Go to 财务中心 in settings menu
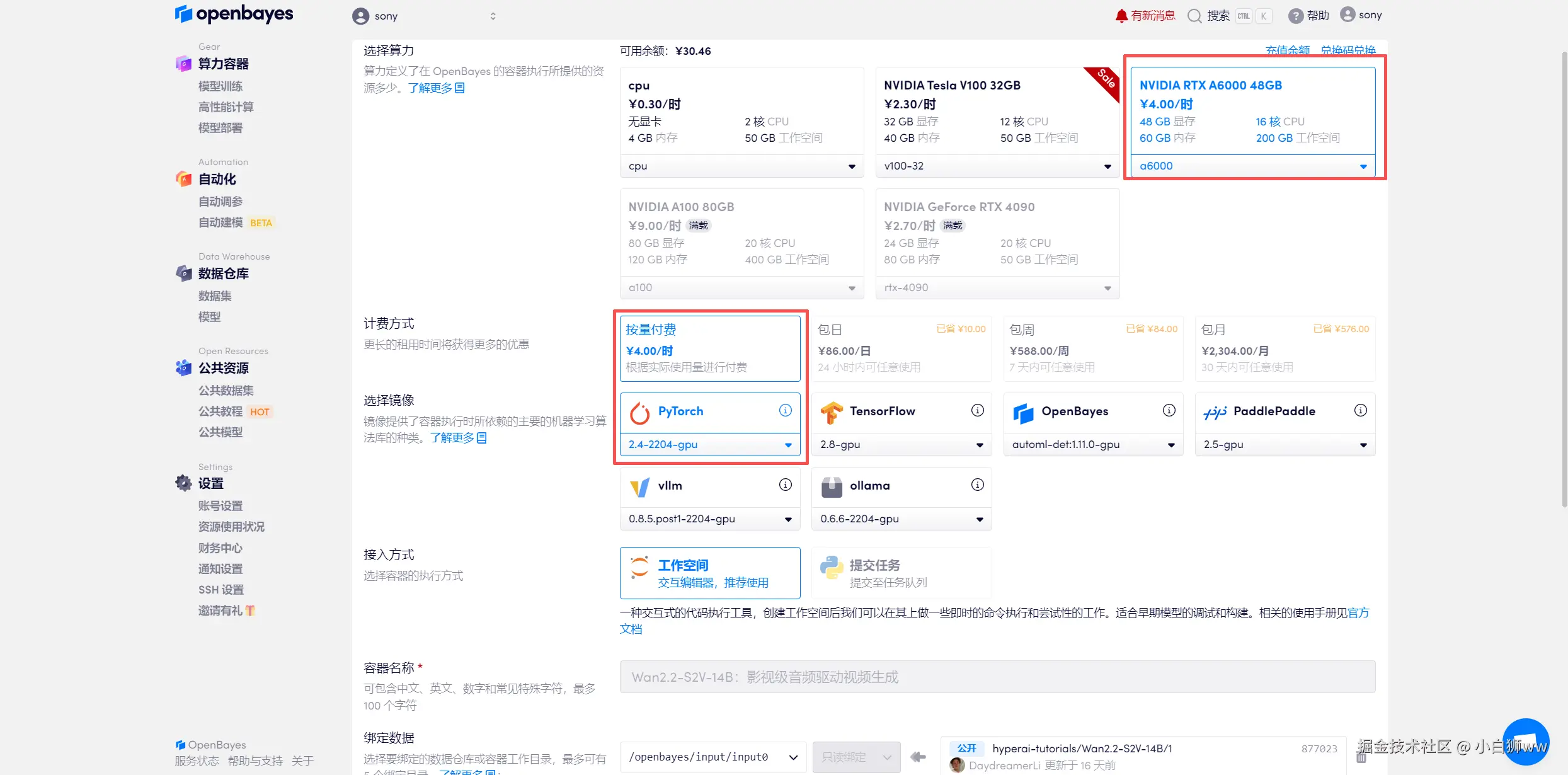This screenshot has width=1568, height=775. tap(220, 548)
